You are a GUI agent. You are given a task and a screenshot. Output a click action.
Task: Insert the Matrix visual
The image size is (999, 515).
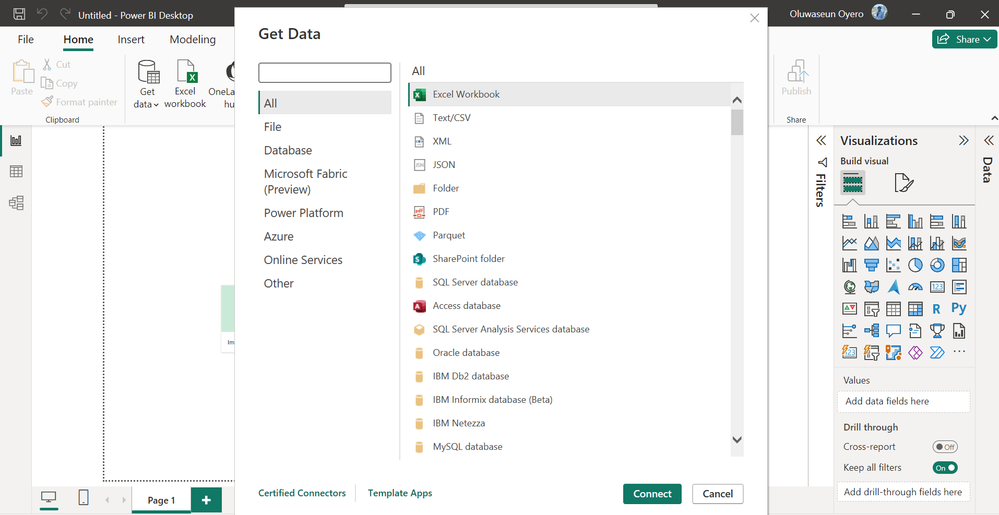tap(915, 309)
